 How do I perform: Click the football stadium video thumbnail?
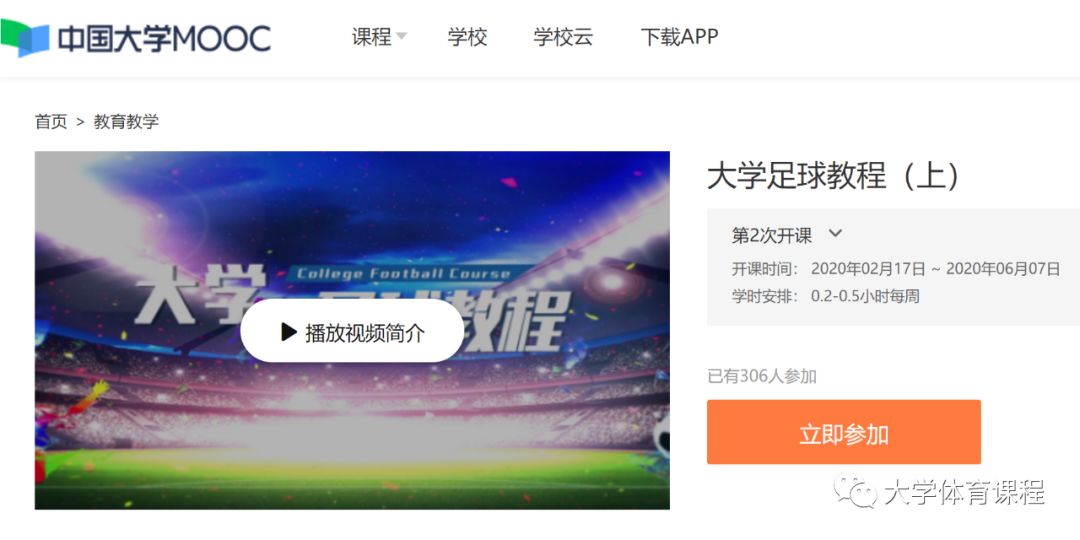click(x=352, y=330)
